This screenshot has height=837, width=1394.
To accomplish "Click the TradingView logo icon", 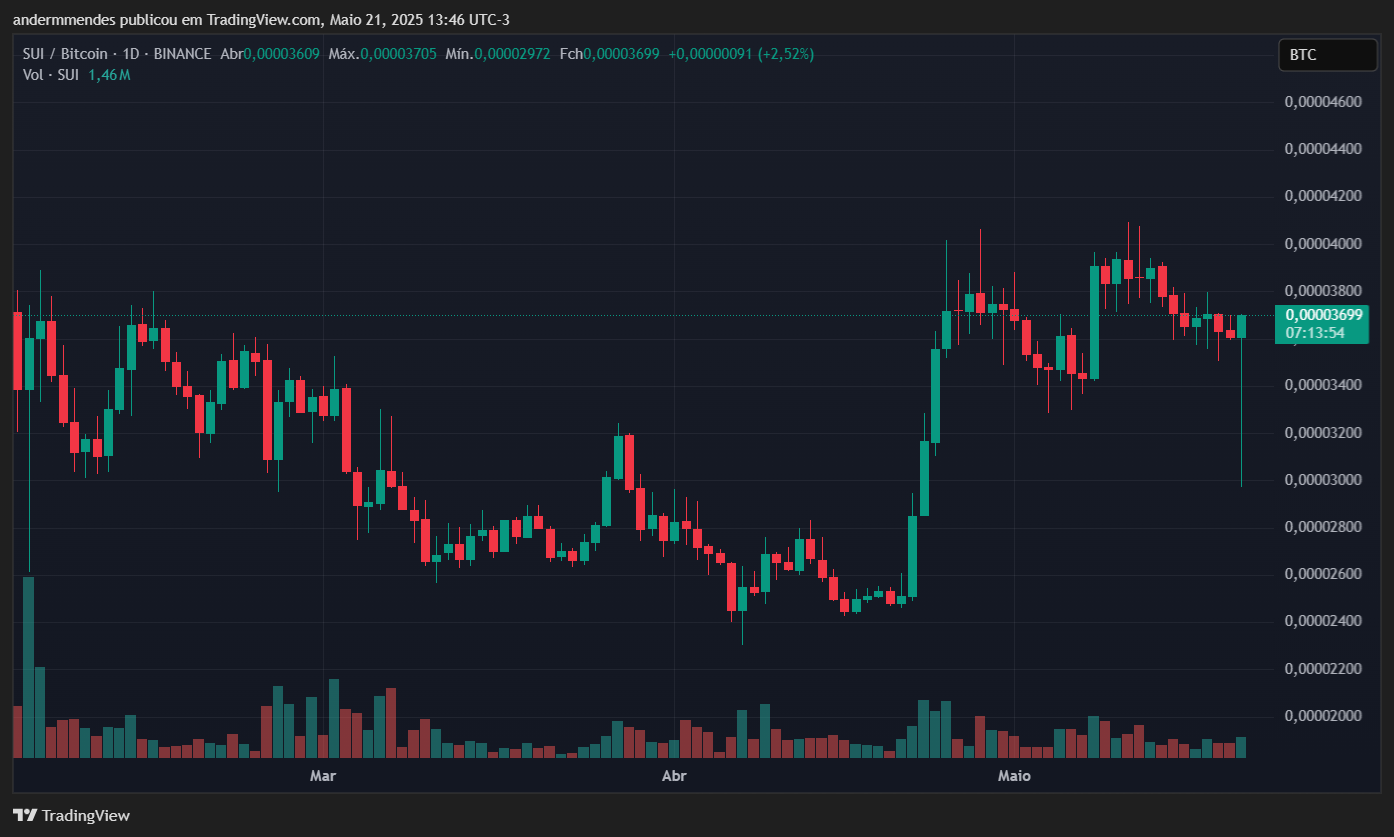I will (25, 815).
